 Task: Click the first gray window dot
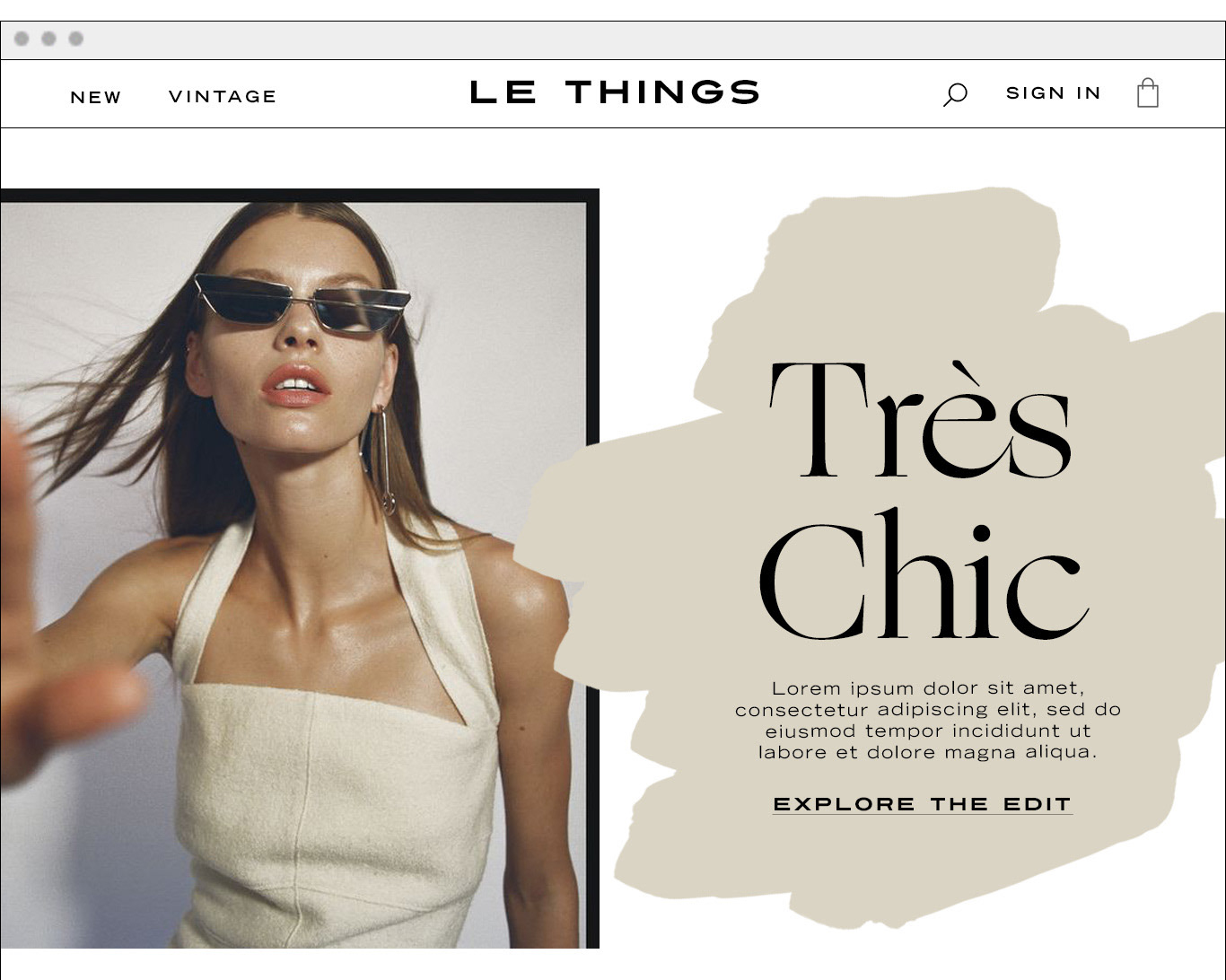pos(22,39)
